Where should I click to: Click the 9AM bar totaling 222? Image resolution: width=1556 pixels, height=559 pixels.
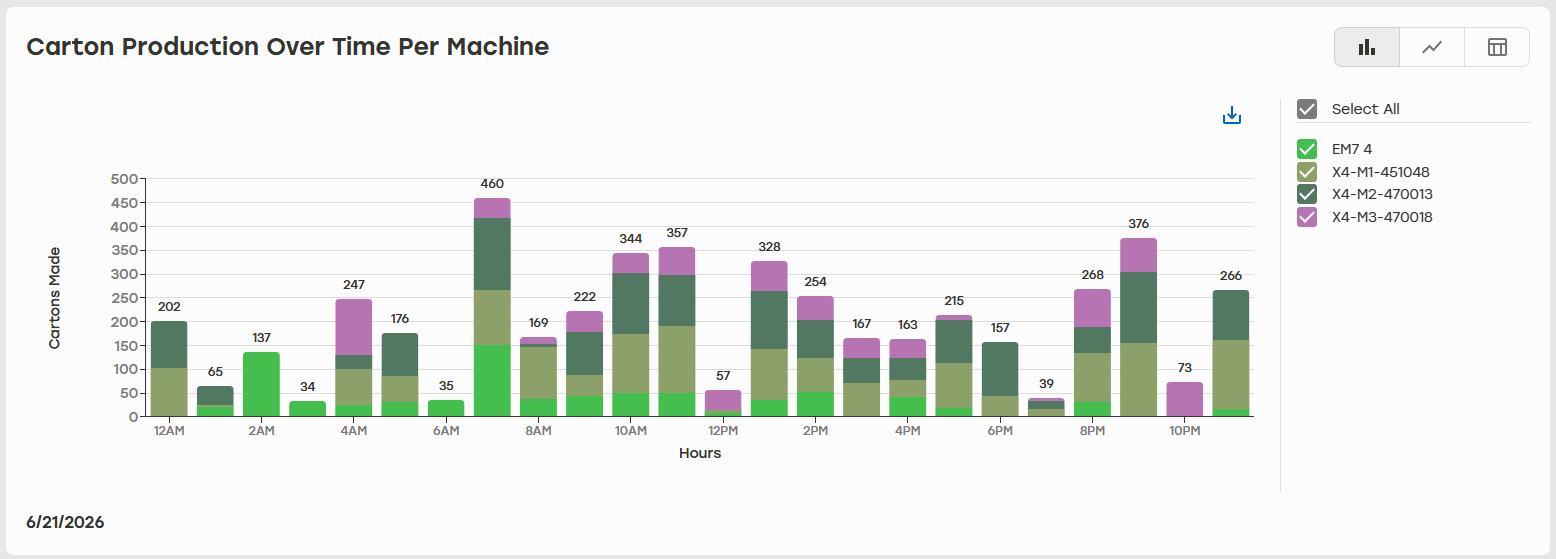pyautogui.click(x=584, y=364)
